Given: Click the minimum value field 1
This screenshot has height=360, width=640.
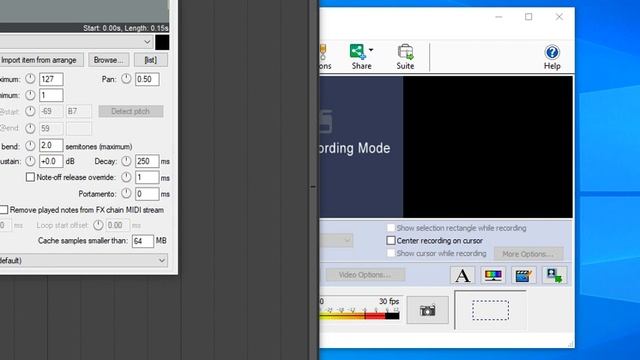Looking at the screenshot, I should 51,95.
